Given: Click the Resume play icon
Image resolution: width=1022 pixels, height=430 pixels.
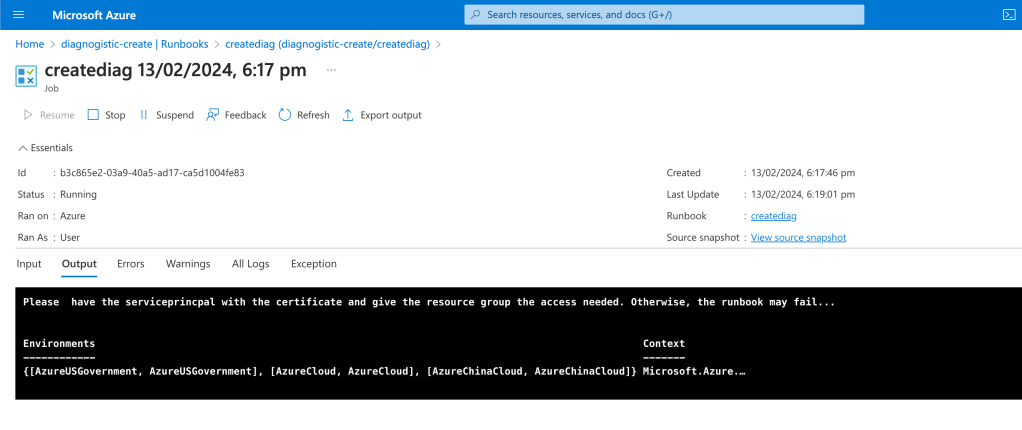Looking at the screenshot, I should 28,115.
